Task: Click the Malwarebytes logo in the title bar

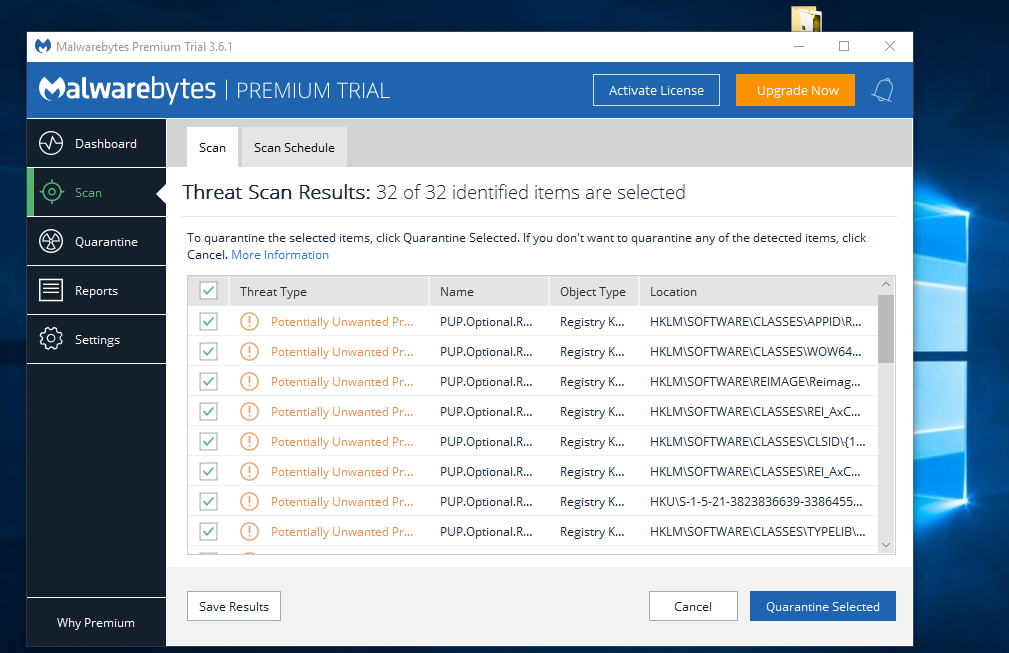Action: tap(43, 46)
